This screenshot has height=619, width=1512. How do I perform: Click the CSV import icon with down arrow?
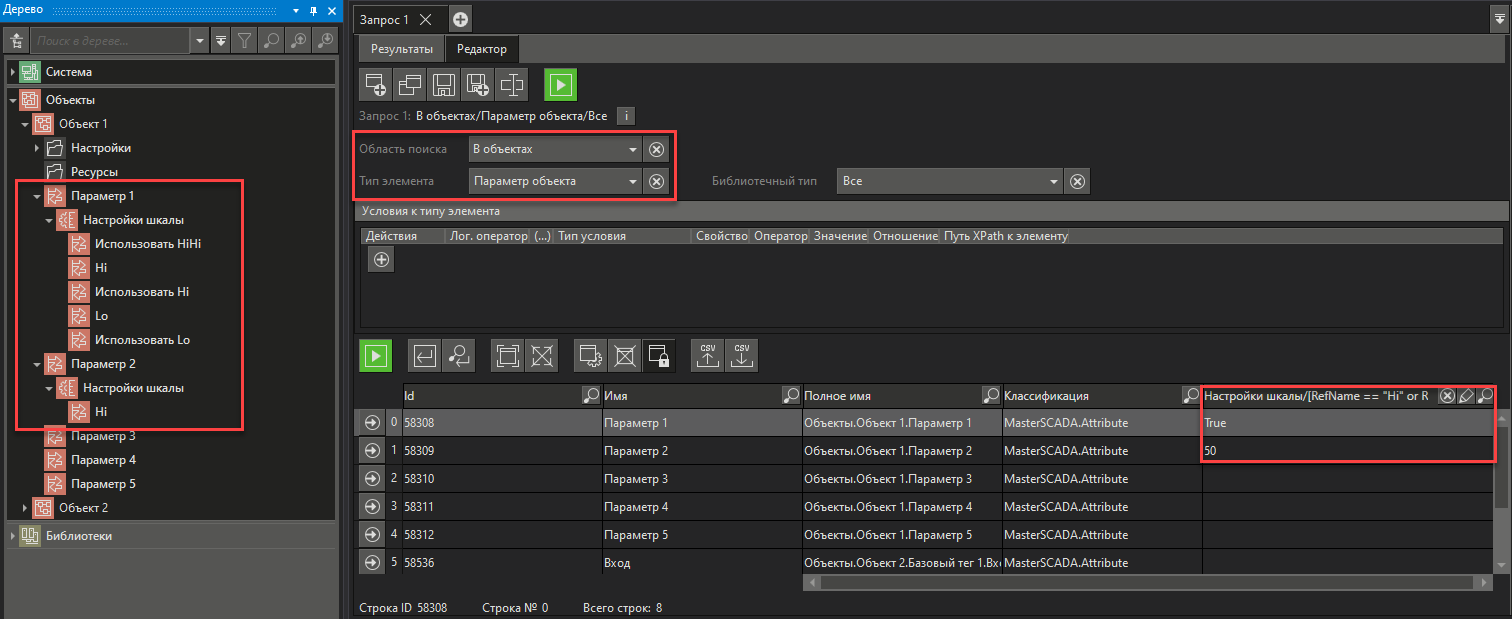tap(742, 355)
